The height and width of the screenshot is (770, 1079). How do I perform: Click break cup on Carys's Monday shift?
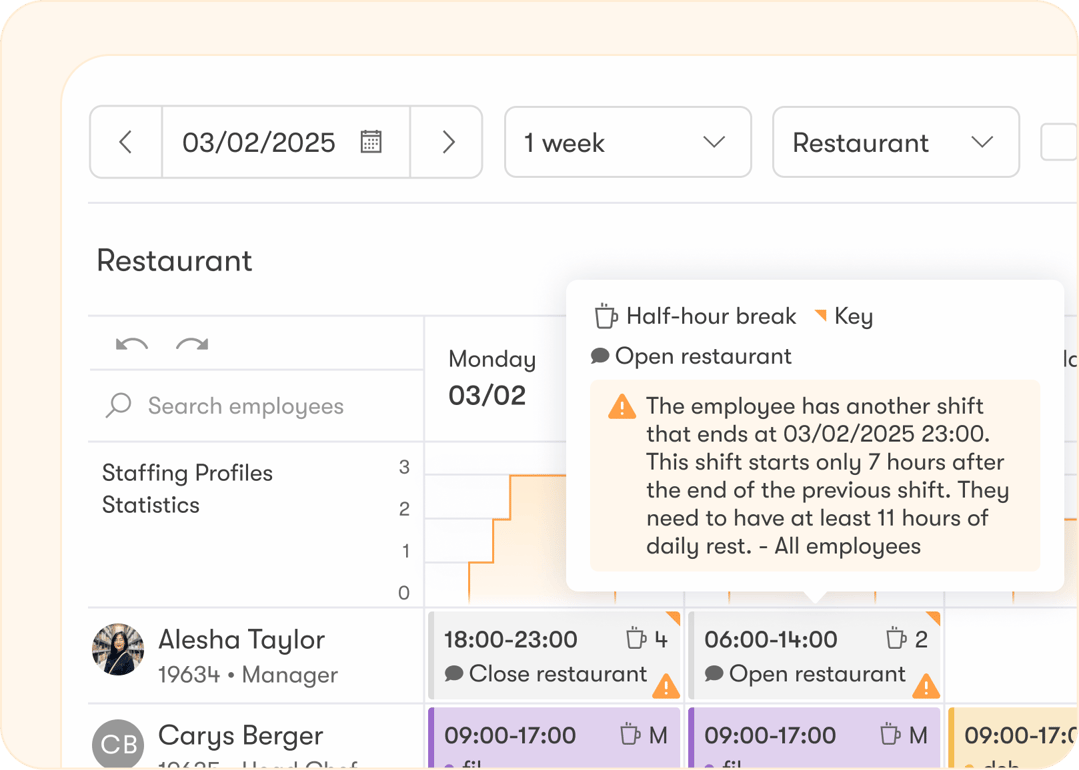(629, 734)
